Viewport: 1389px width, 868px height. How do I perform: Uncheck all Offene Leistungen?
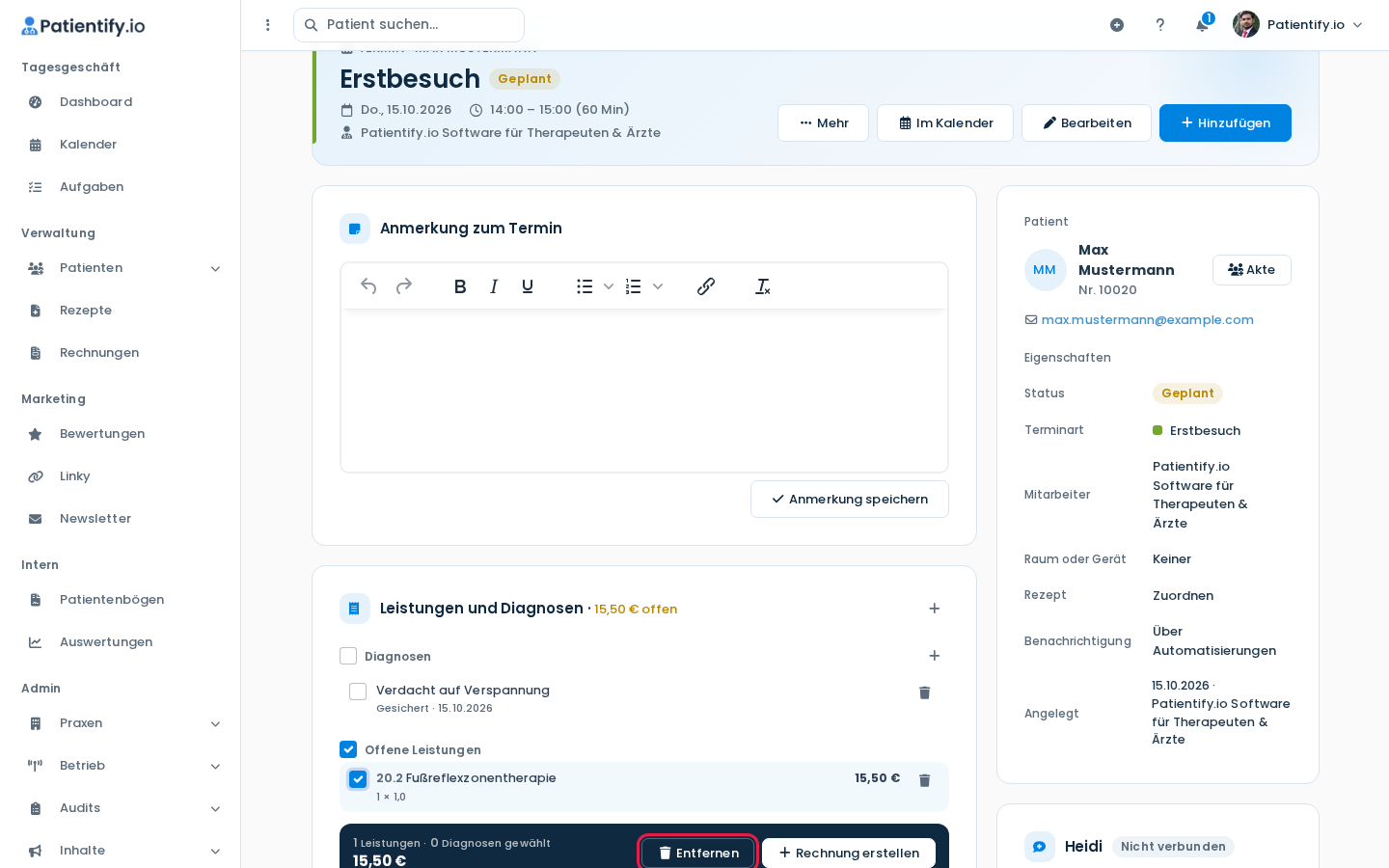pos(348,749)
